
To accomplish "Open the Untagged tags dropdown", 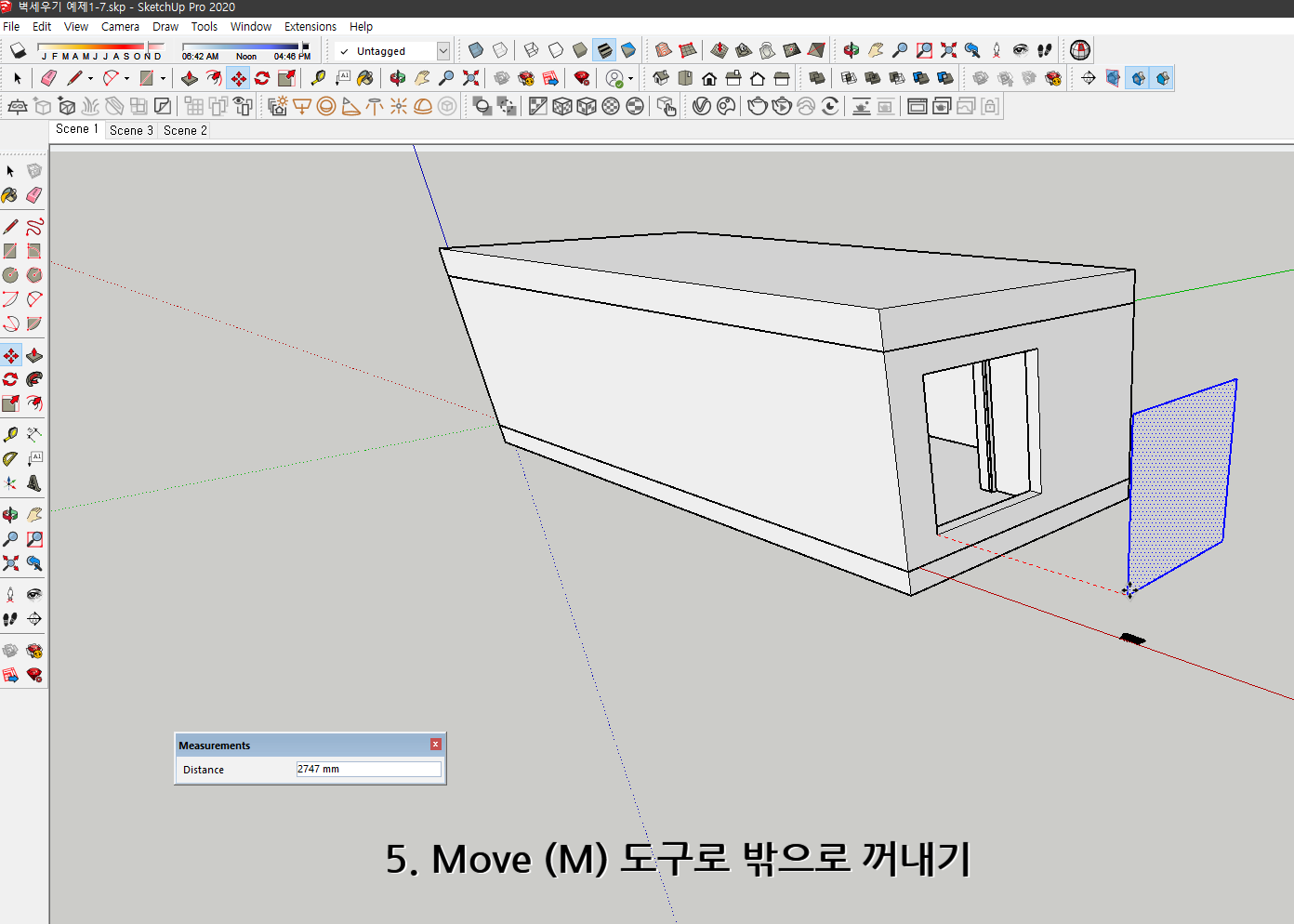I will tap(443, 51).
